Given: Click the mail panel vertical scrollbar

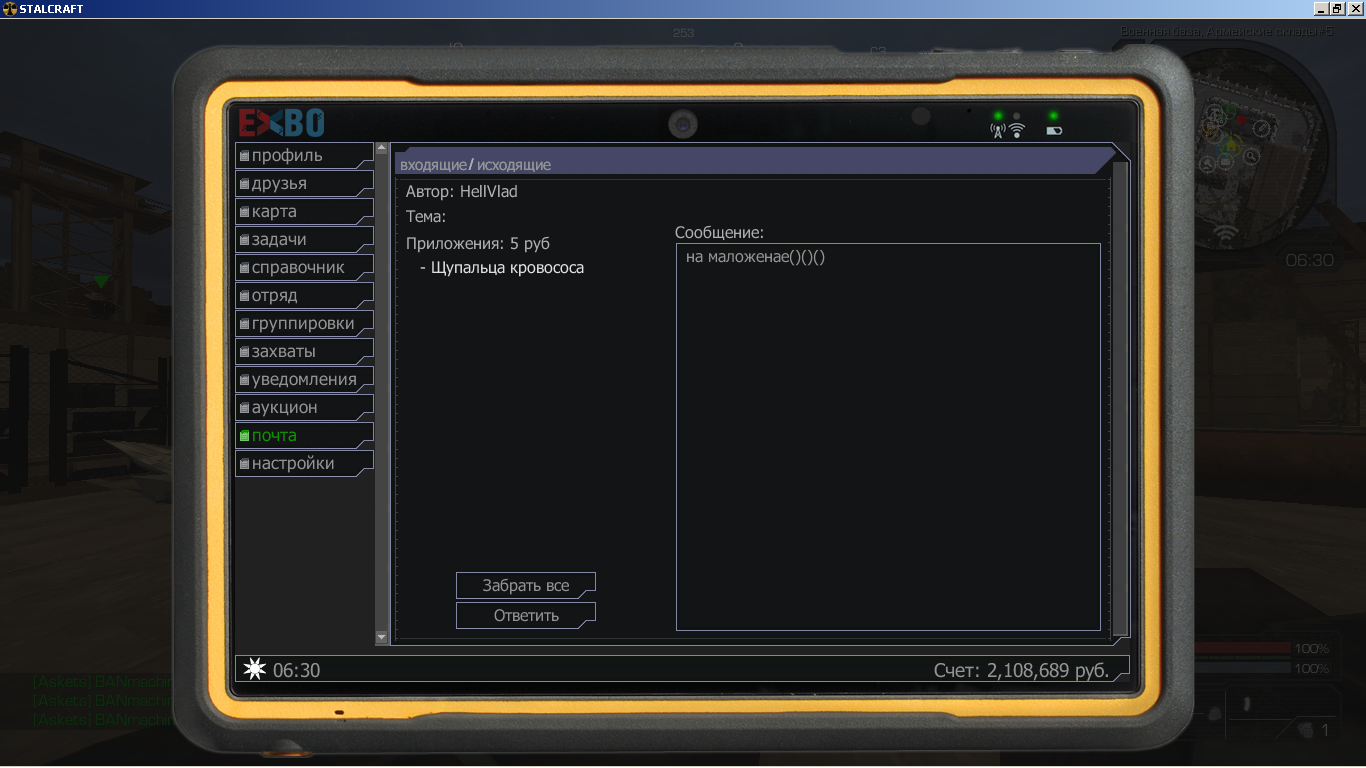Looking at the screenshot, I should tap(1120, 398).
